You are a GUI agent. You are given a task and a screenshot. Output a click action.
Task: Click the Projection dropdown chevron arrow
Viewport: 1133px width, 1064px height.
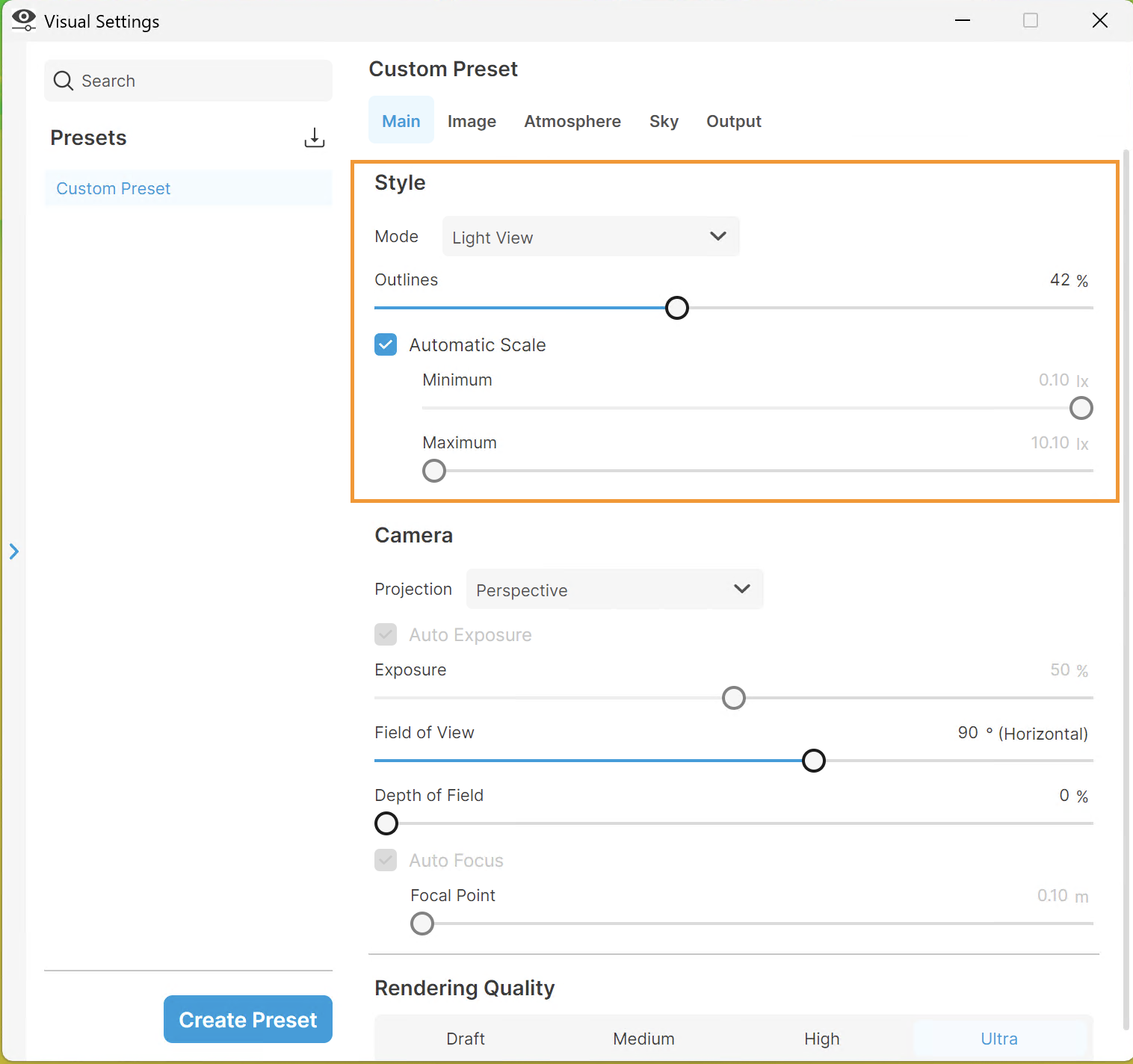(x=742, y=589)
